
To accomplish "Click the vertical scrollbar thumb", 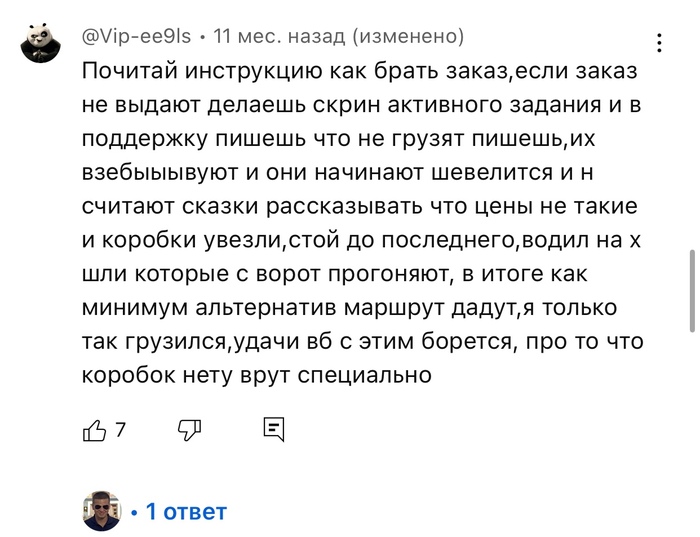I will tap(691, 290).
